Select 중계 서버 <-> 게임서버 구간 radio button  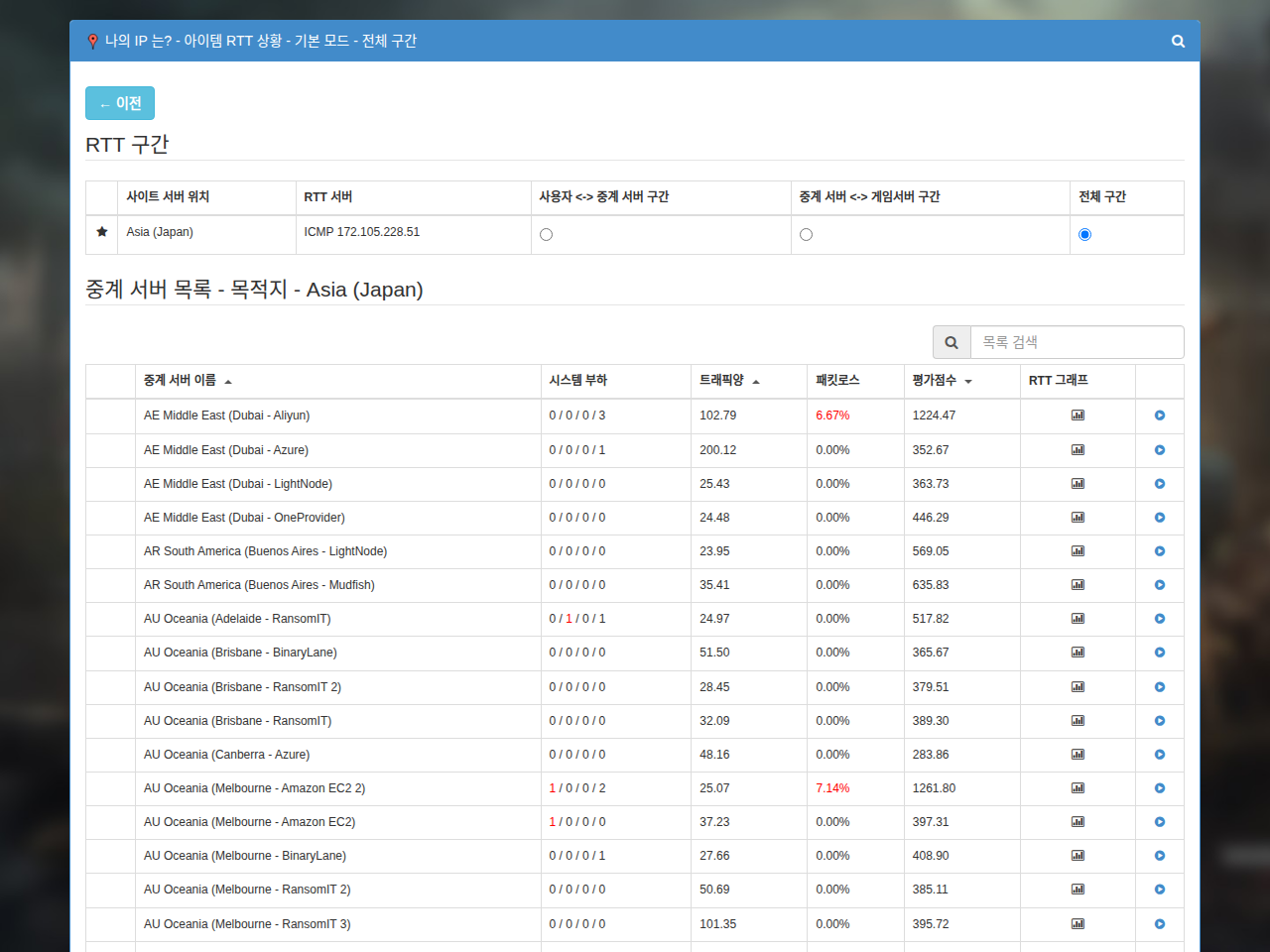806,235
